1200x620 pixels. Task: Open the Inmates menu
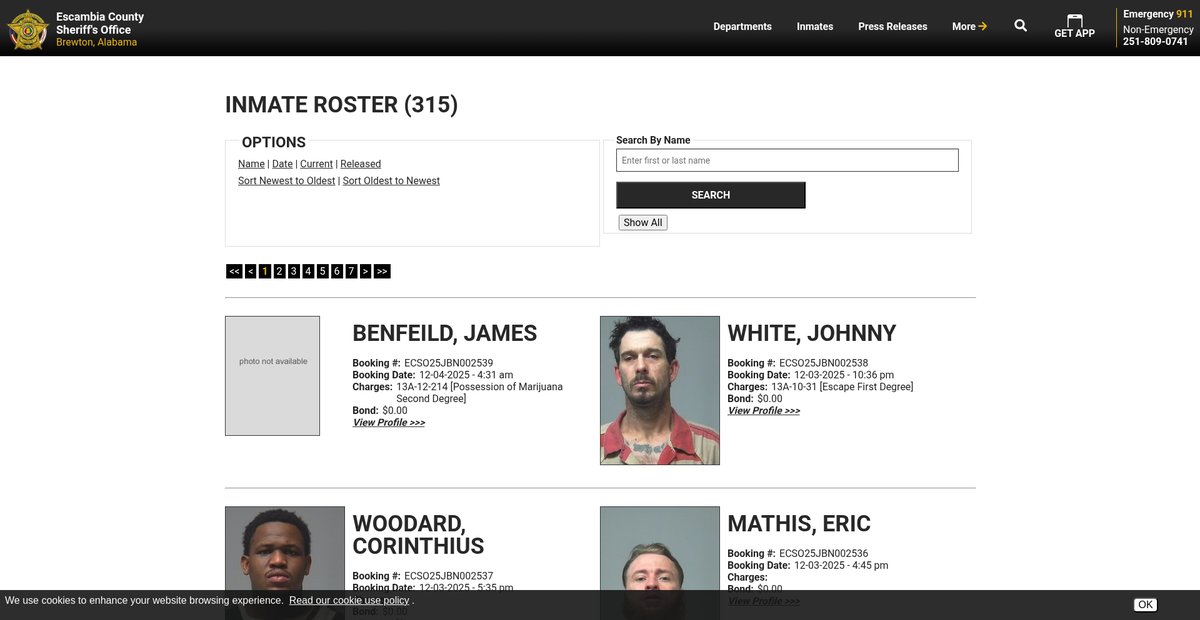[815, 27]
